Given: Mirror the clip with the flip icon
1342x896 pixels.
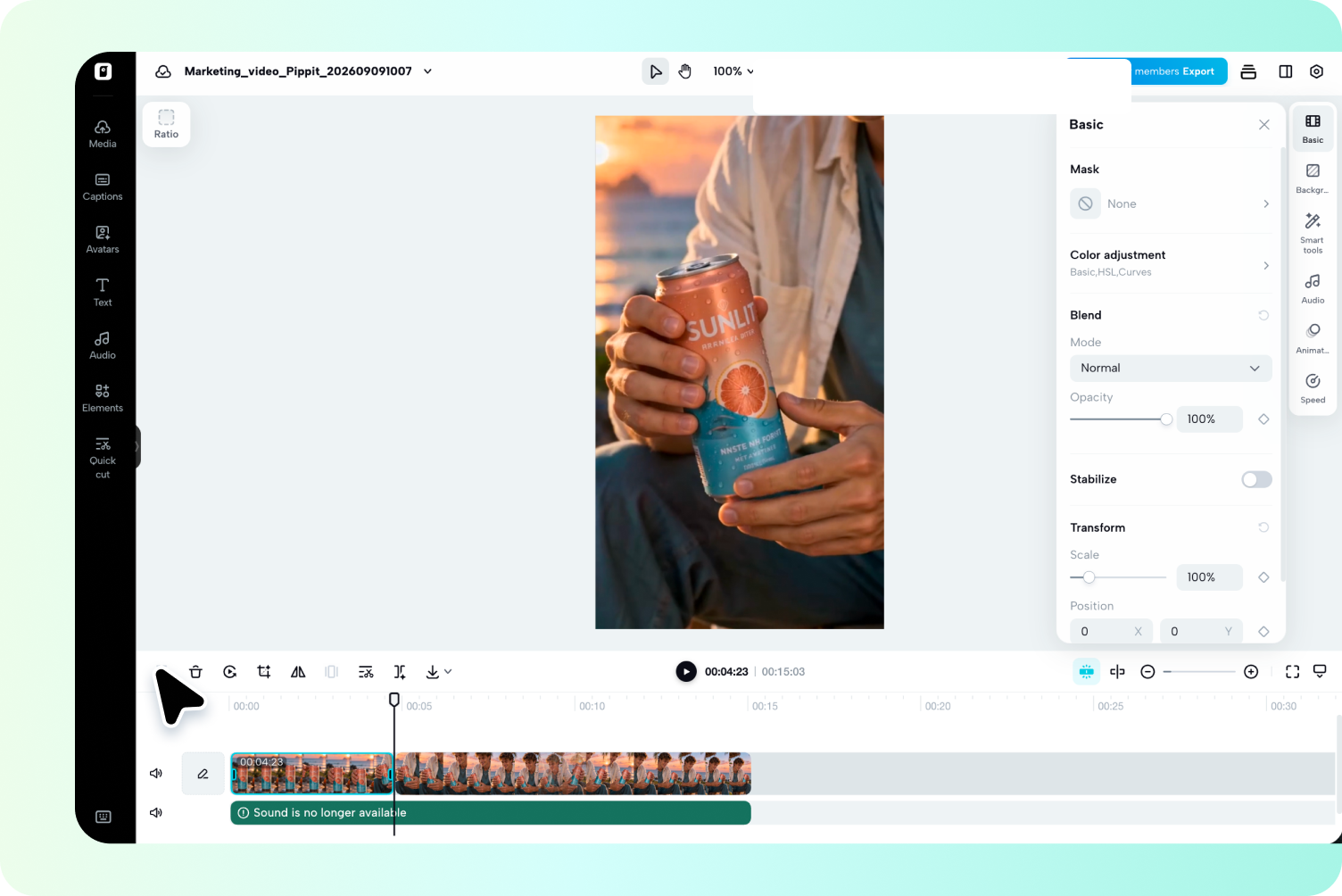Looking at the screenshot, I should 298,672.
